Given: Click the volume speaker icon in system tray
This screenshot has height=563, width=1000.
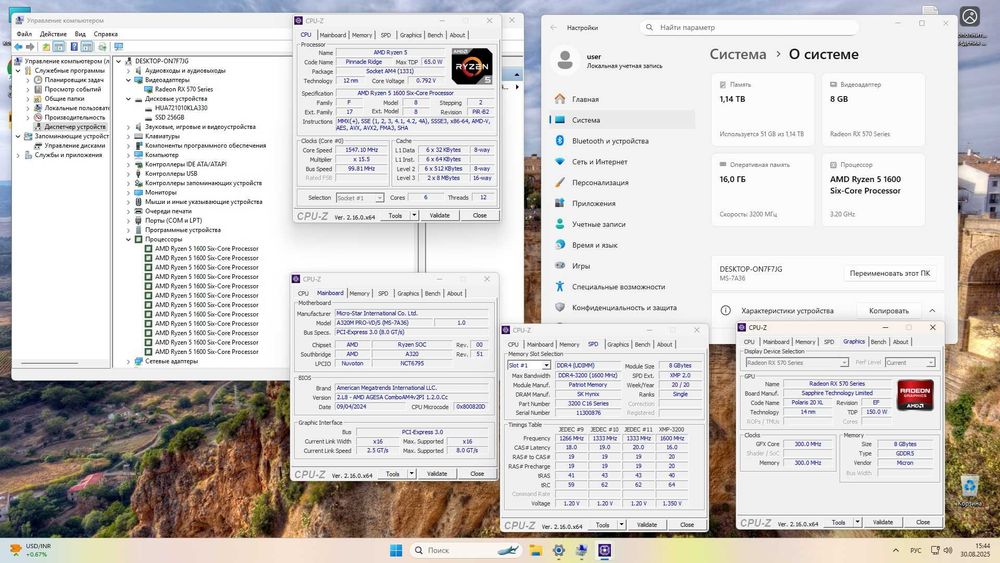Looking at the screenshot, I should tap(948, 550).
